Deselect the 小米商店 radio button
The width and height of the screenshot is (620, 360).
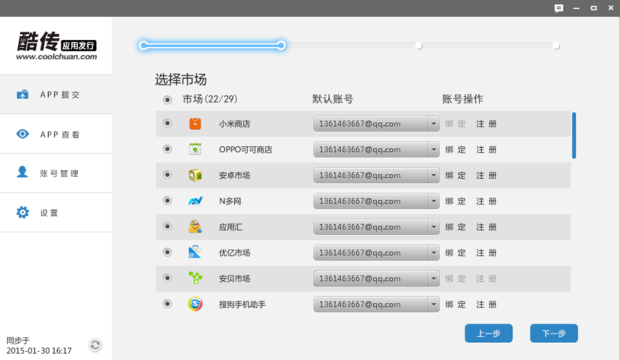[167, 123]
